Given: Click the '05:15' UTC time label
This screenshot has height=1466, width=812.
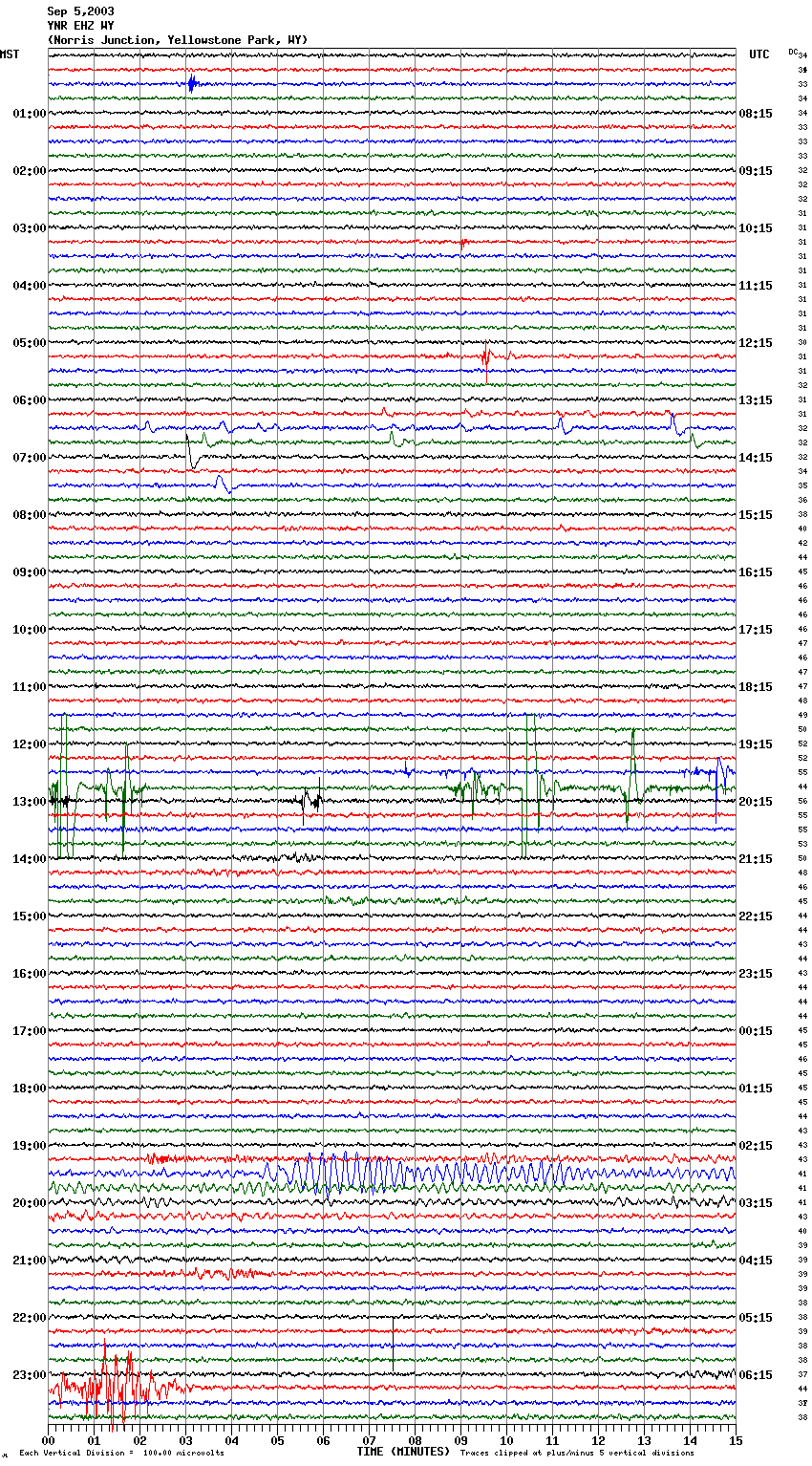Looking at the screenshot, I should coord(756,1318).
